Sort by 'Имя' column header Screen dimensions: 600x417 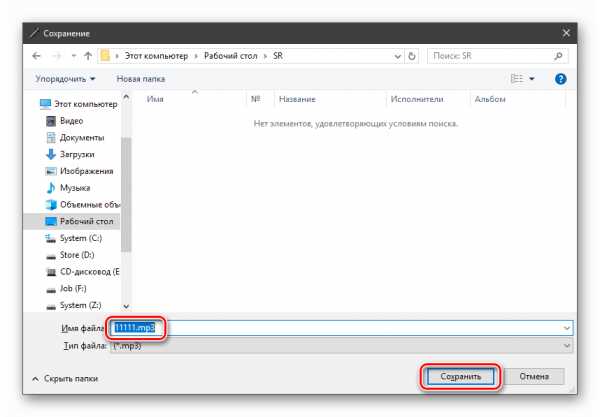[x=155, y=99]
